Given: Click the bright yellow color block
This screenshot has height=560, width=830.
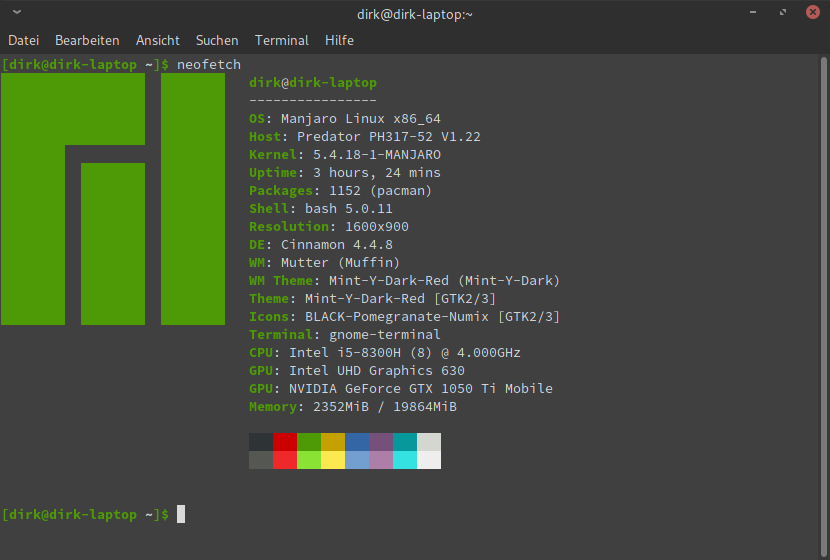Looking at the screenshot, I should pos(333,460).
